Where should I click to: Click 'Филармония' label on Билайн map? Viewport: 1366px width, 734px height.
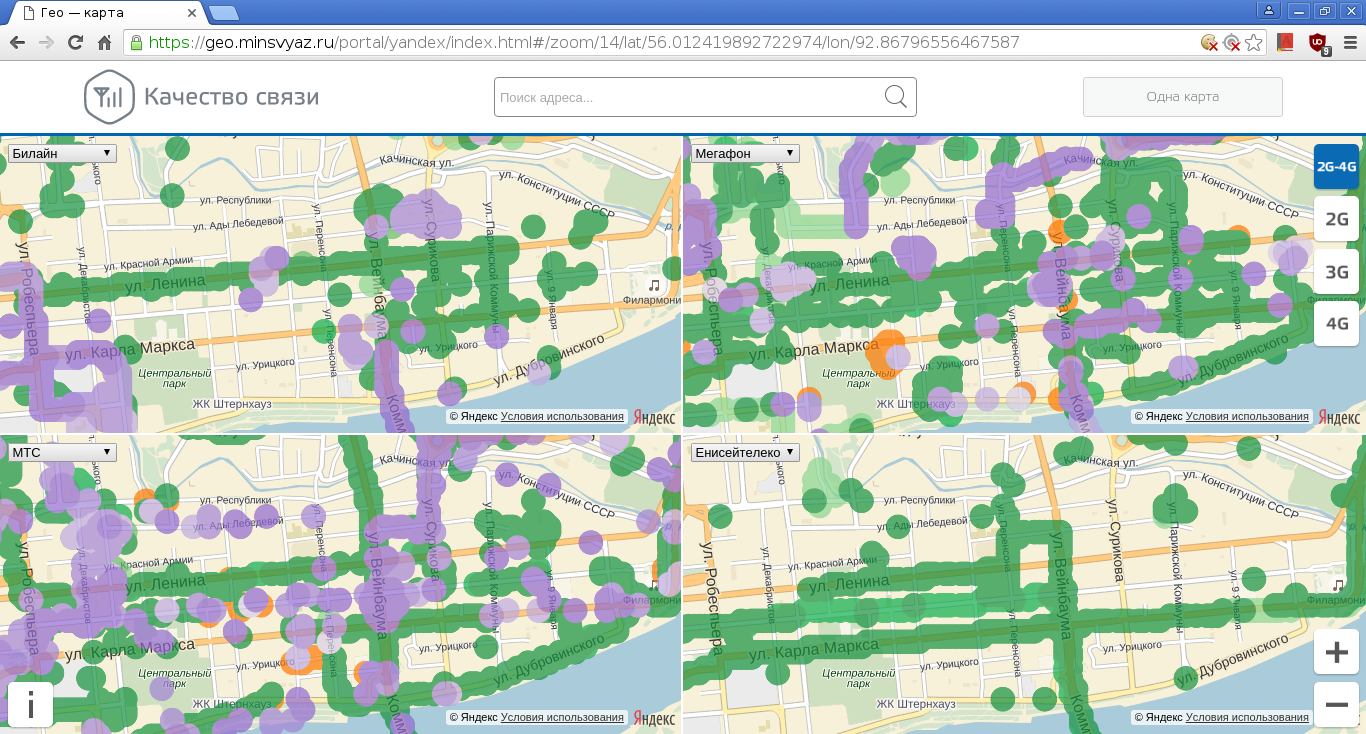point(650,299)
